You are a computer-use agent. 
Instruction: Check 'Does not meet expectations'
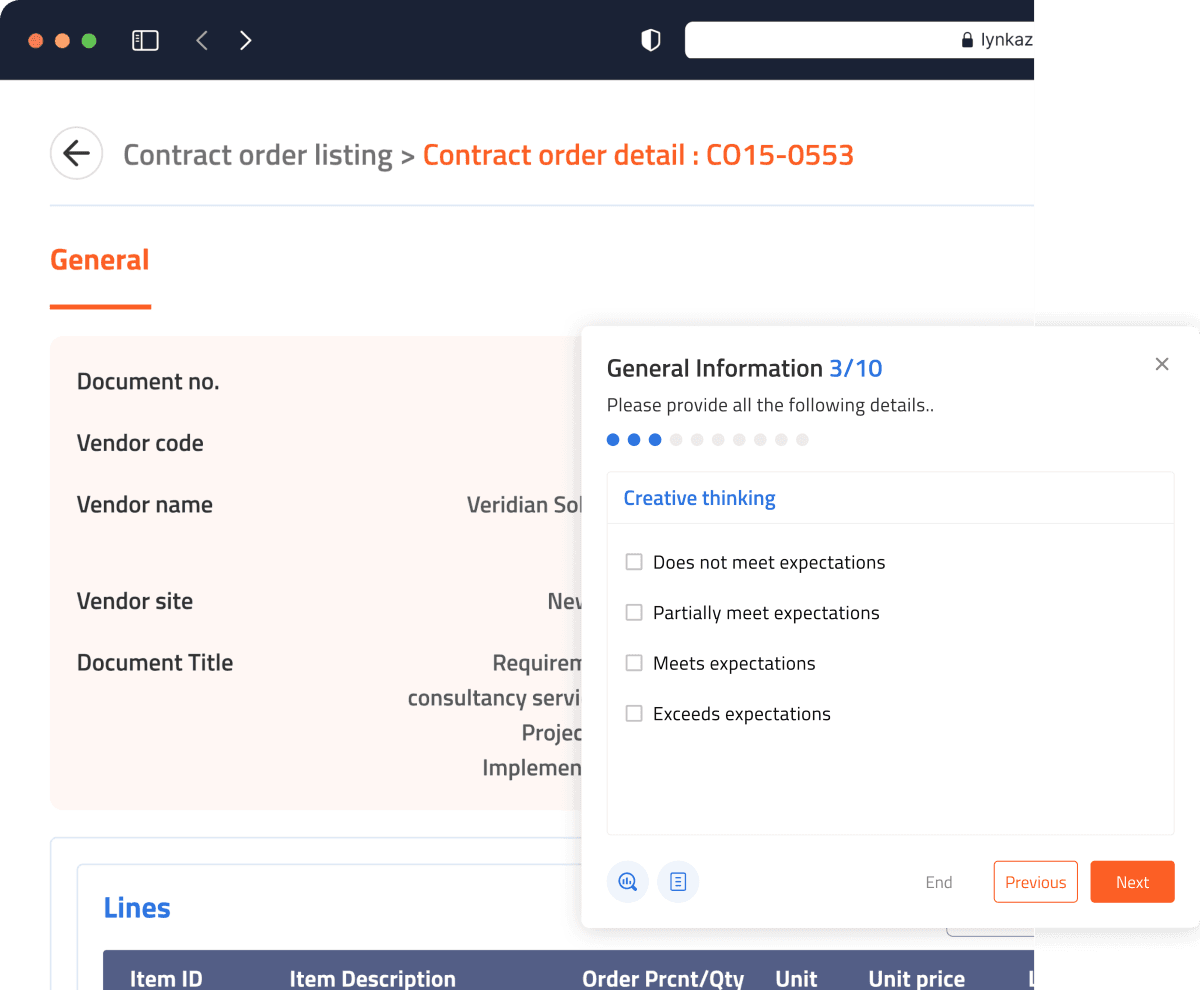pyautogui.click(x=634, y=562)
